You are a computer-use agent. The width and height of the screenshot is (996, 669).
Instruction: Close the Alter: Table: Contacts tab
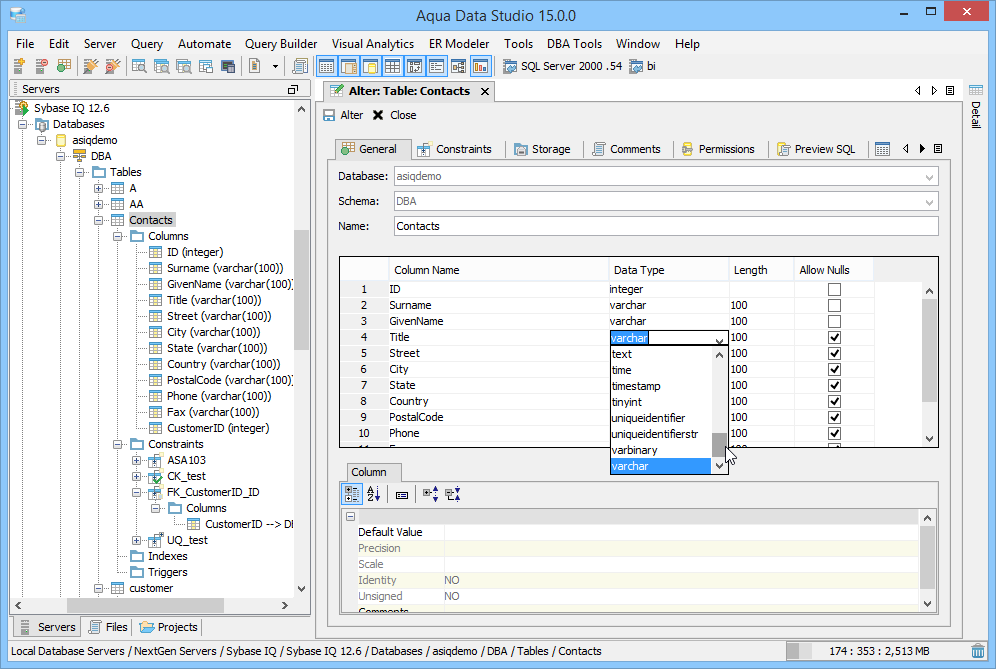tap(485, 91)
